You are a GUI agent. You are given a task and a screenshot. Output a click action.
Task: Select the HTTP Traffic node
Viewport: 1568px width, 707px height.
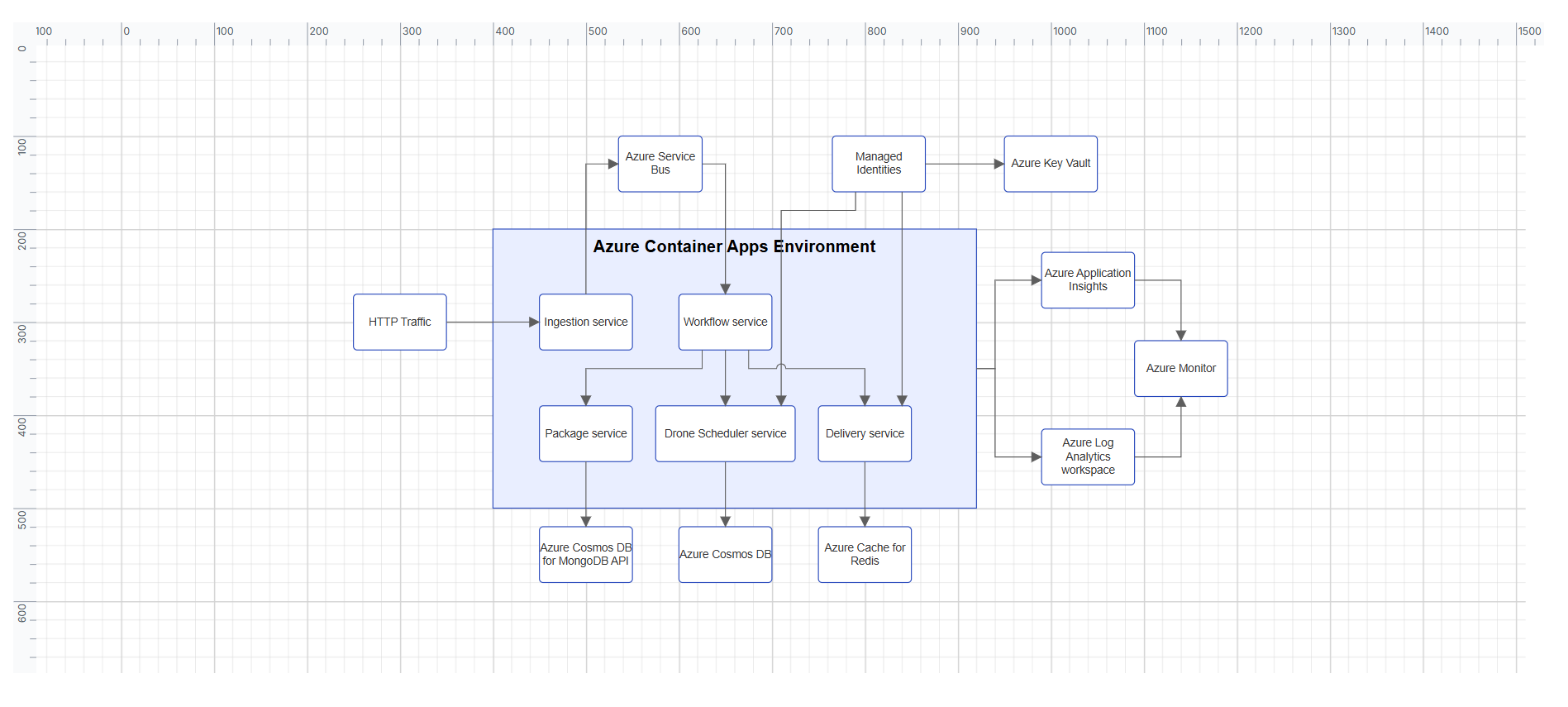pyautogui.click(x=400, y=322)
